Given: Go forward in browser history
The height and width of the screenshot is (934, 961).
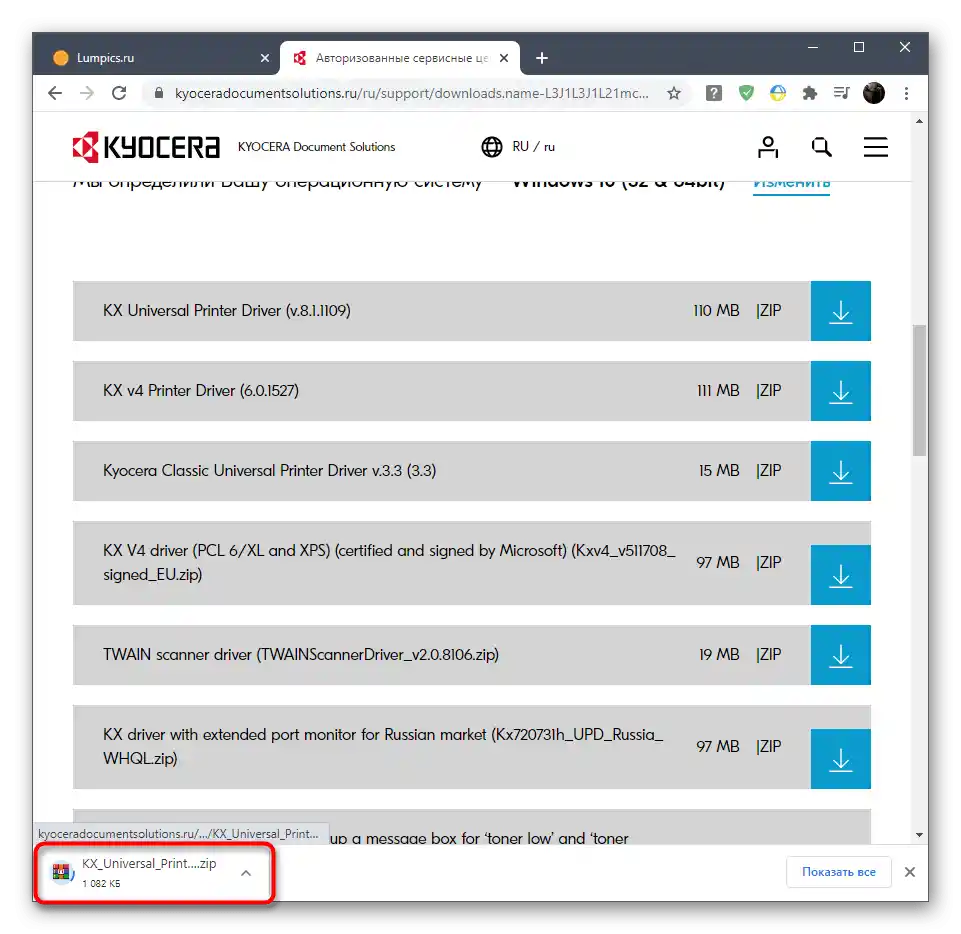Looking at the screenshot, I should point(87,93).
